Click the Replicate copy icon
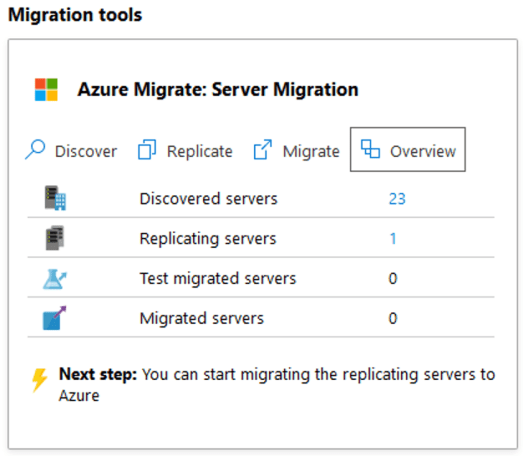Image resolution: width=528 pixels, height=456 pixels. (147, 150)
